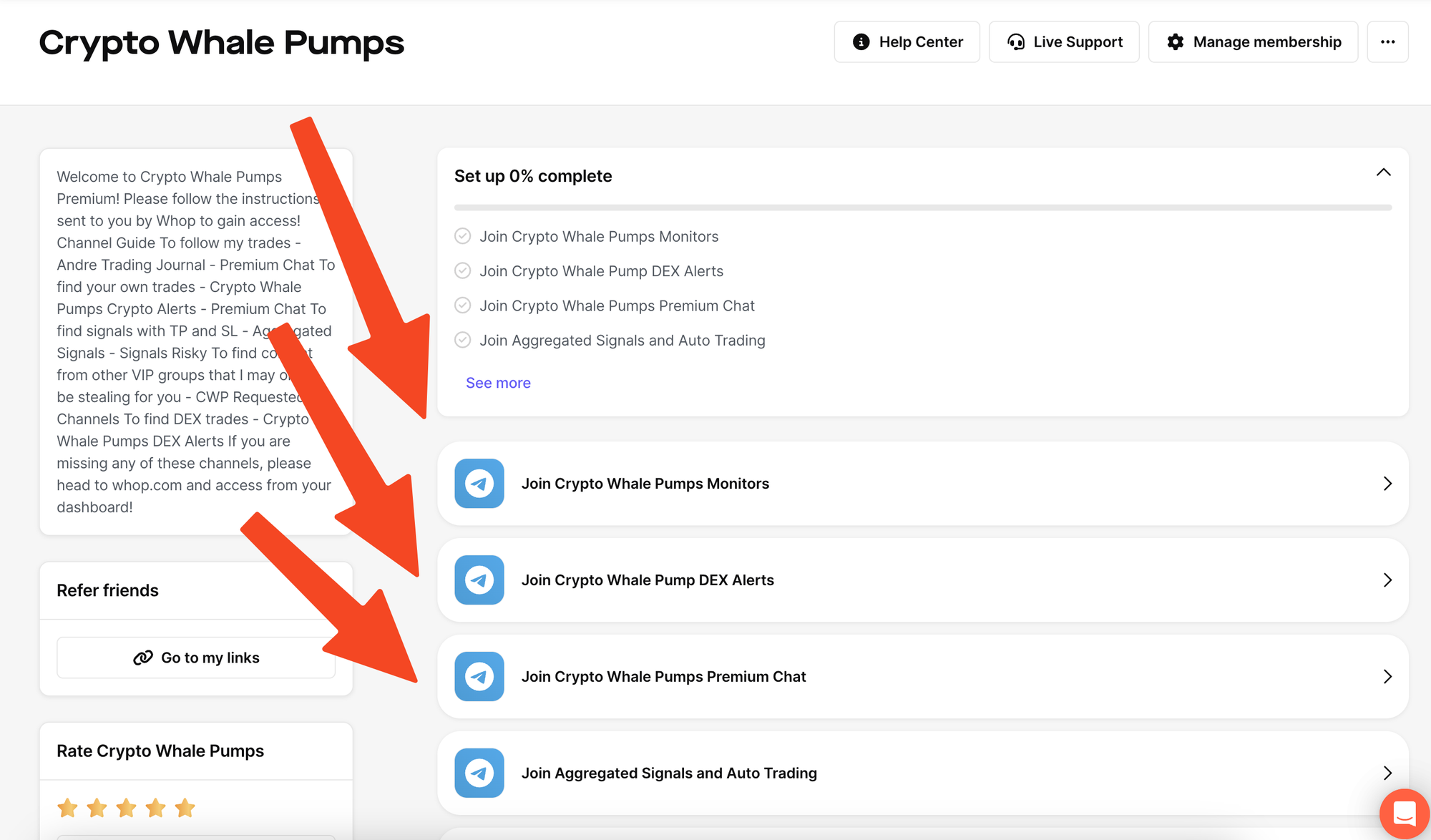Start a Live Support session
Viewport: 1431px width, 840px height.
click(x=1064, y=42)
